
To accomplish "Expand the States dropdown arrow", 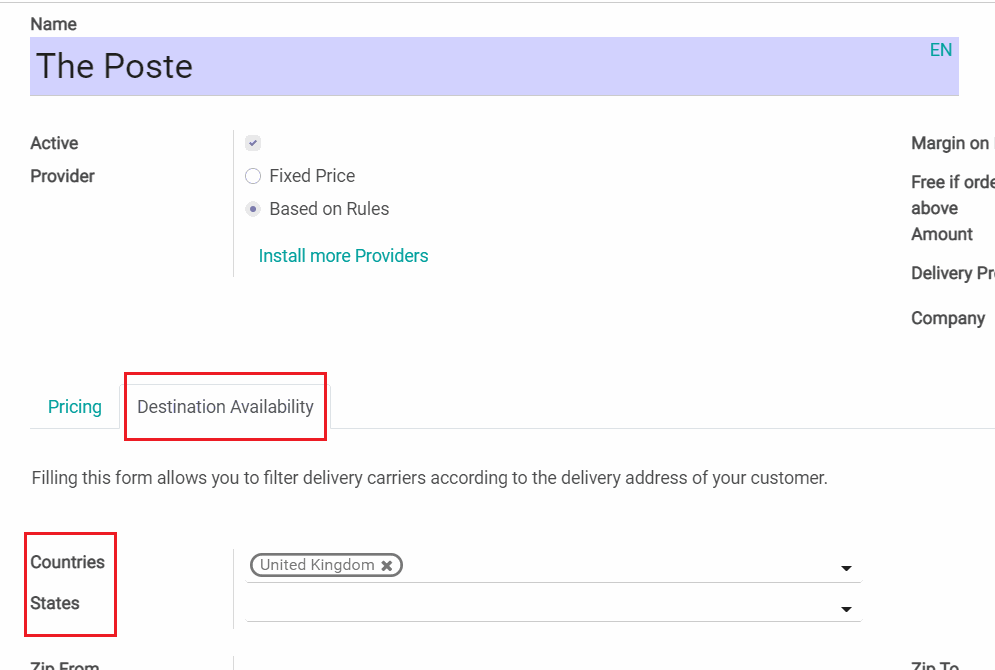I will point(846,609).
